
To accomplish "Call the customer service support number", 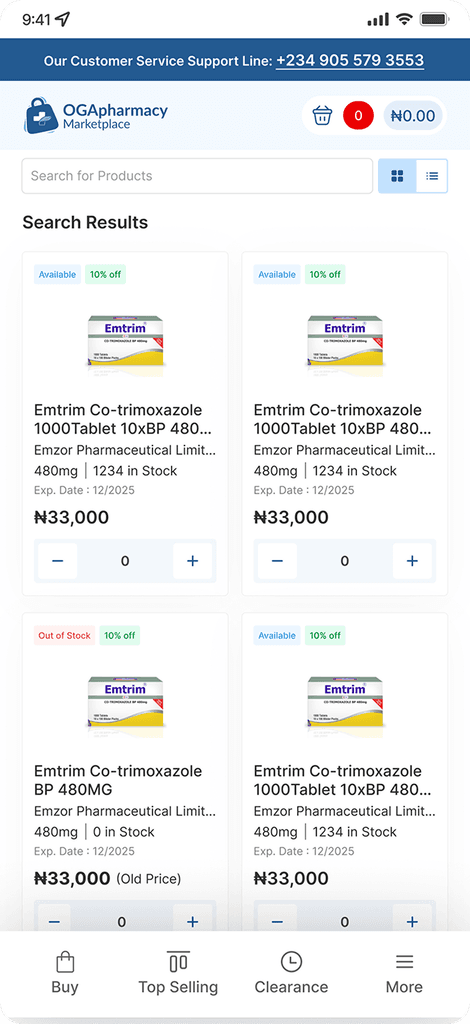I will click(350, 60).
